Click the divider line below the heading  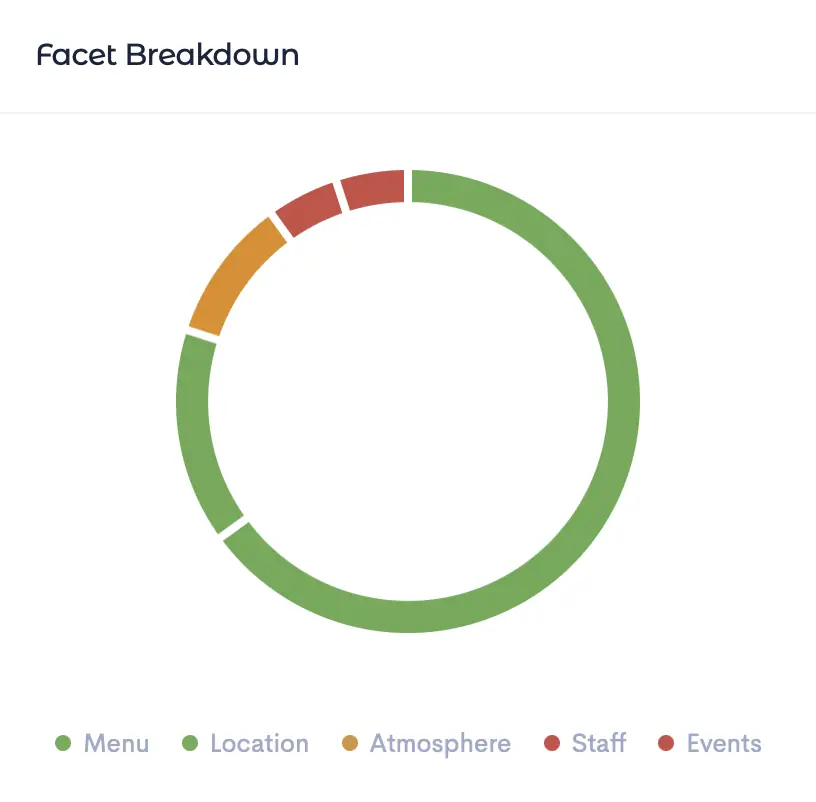tap(408, 113)
